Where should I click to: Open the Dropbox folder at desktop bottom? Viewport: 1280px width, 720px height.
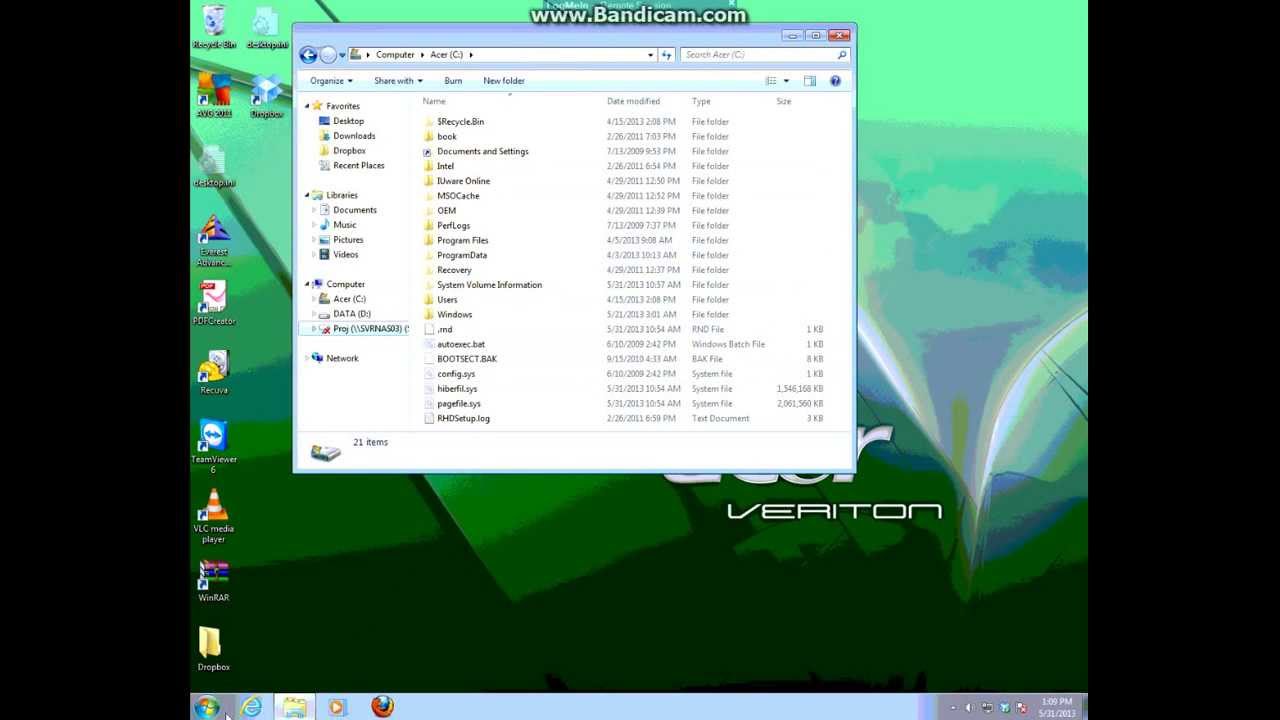click(x=213, y=649)
